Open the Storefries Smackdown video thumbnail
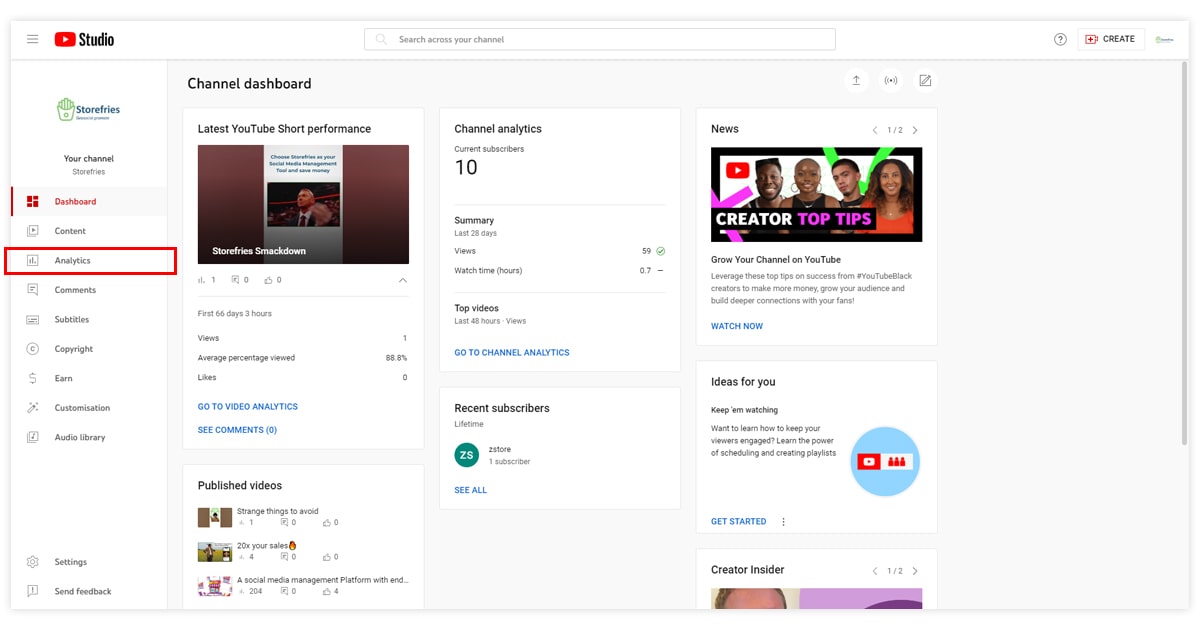This screenshot has width=1200, height=630. [x=303, y=204]
